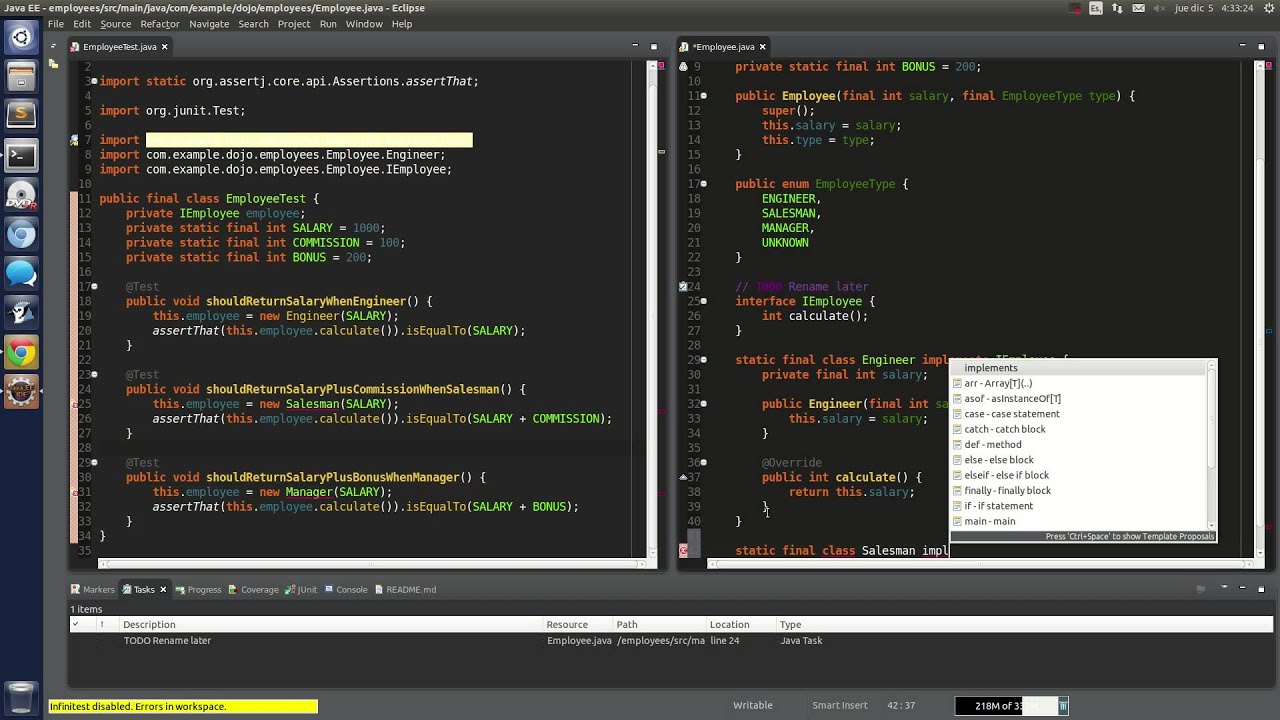Viewport: 1280px width, 720px height.
Task: Click the quick fix marker on line 7
Action: point(74,140)
